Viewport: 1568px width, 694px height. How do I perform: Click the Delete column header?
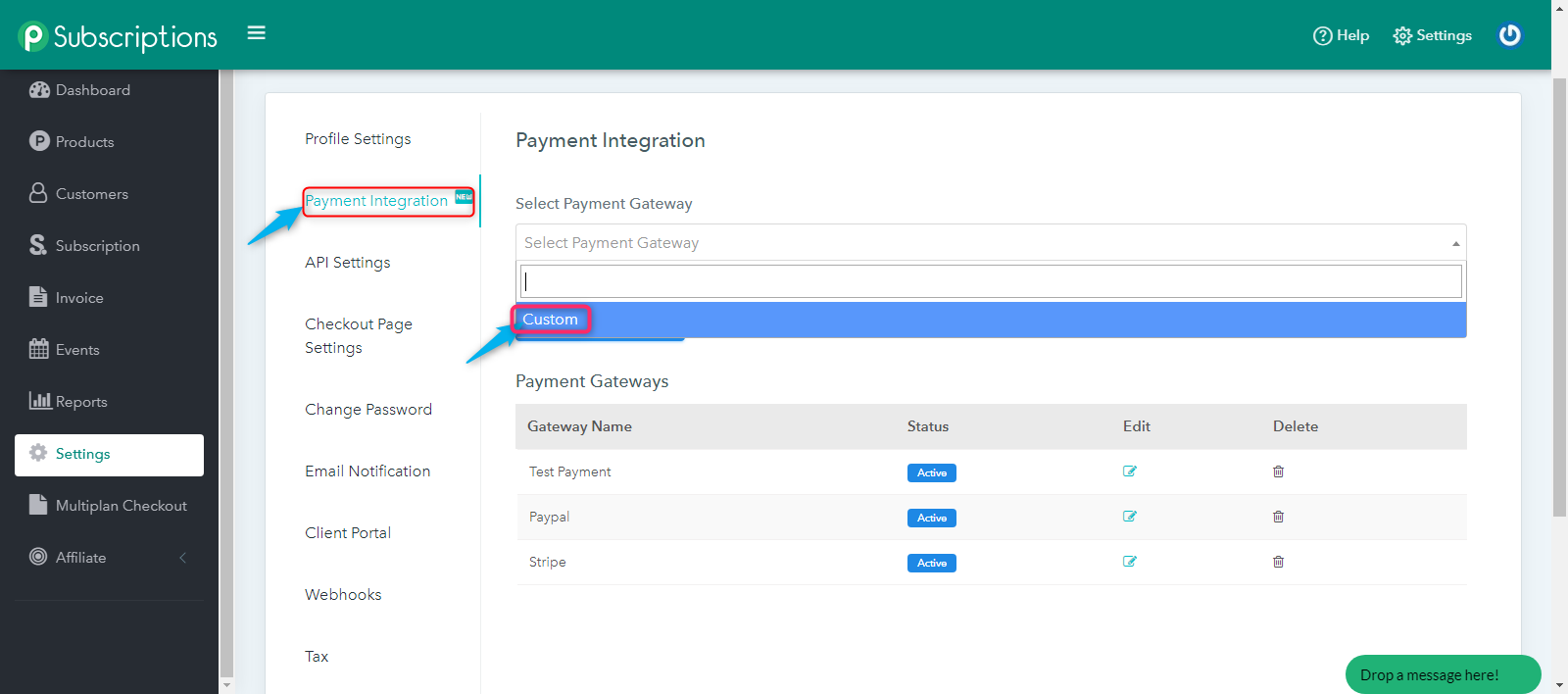[x=1296, y=426]
